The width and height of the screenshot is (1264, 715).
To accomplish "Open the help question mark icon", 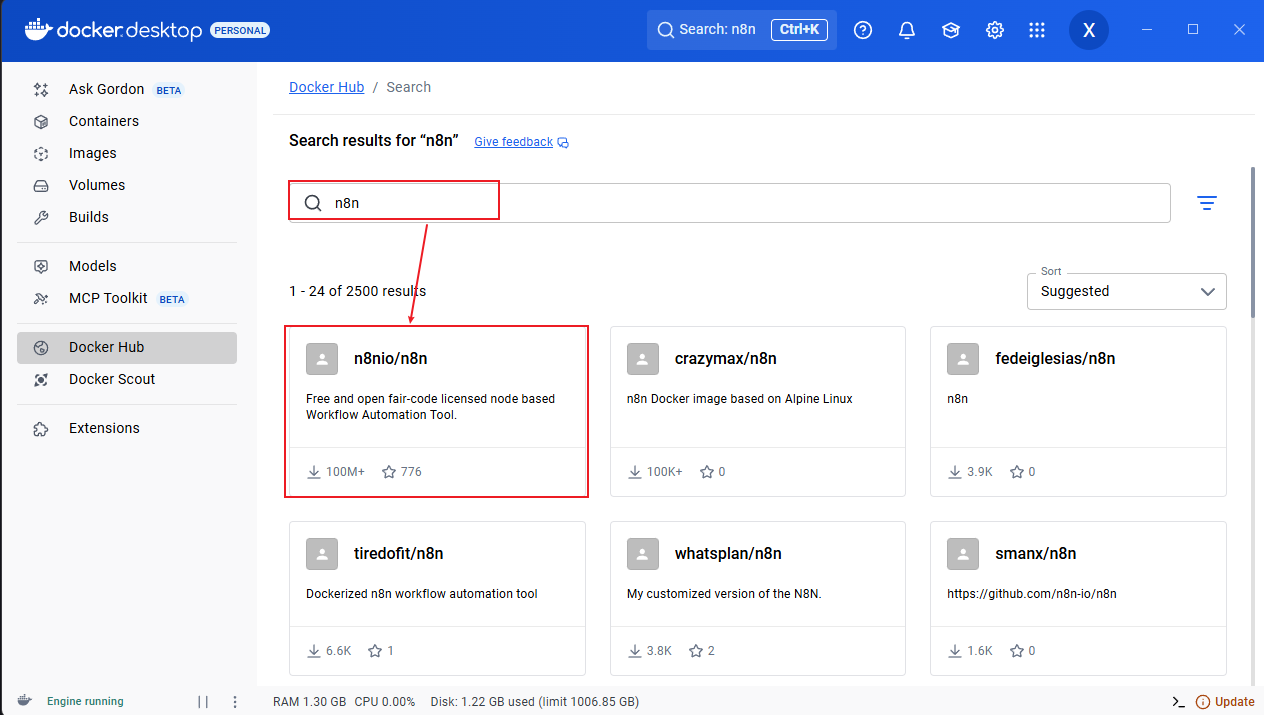I will (x=863, y=30).
